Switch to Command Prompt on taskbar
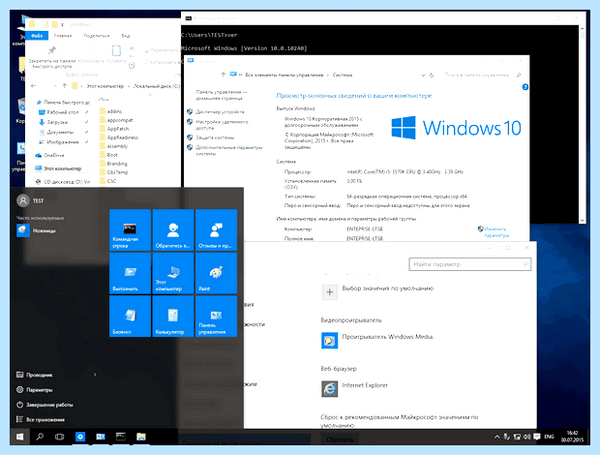Image resolution: width=600 pixels, height=455 pixels. coord(121,437)
